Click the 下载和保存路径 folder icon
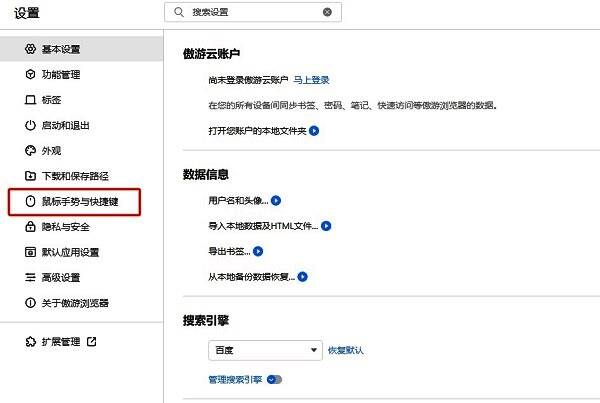 click(30, 176)
